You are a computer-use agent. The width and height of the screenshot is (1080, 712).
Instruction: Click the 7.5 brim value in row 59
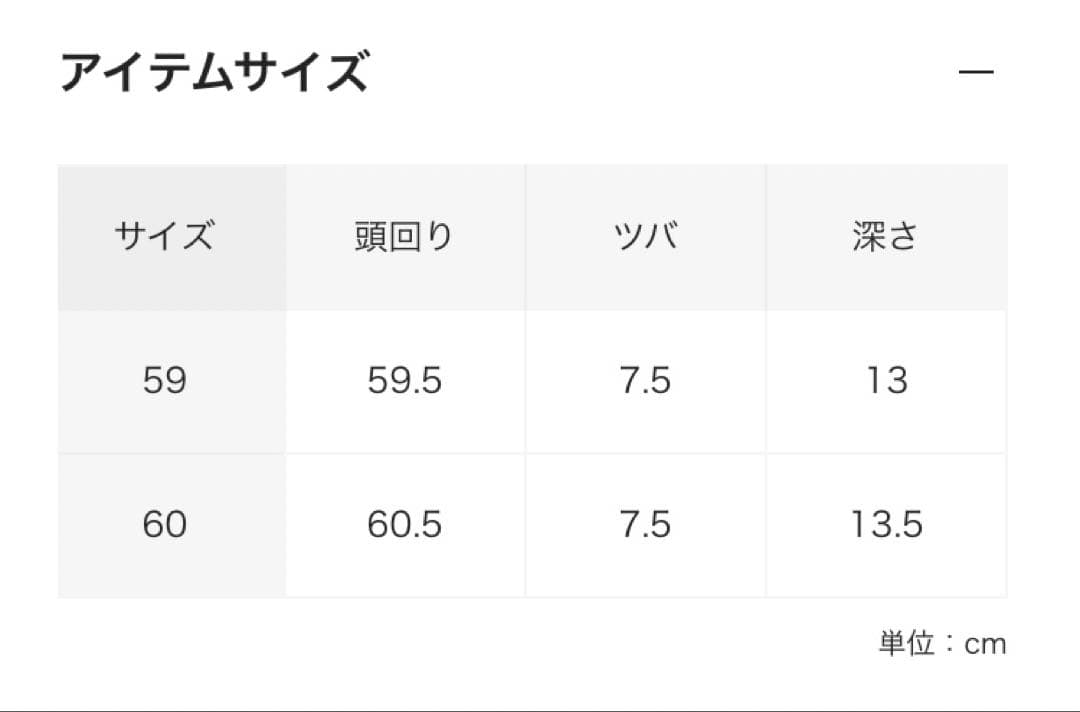pos(645,381)
